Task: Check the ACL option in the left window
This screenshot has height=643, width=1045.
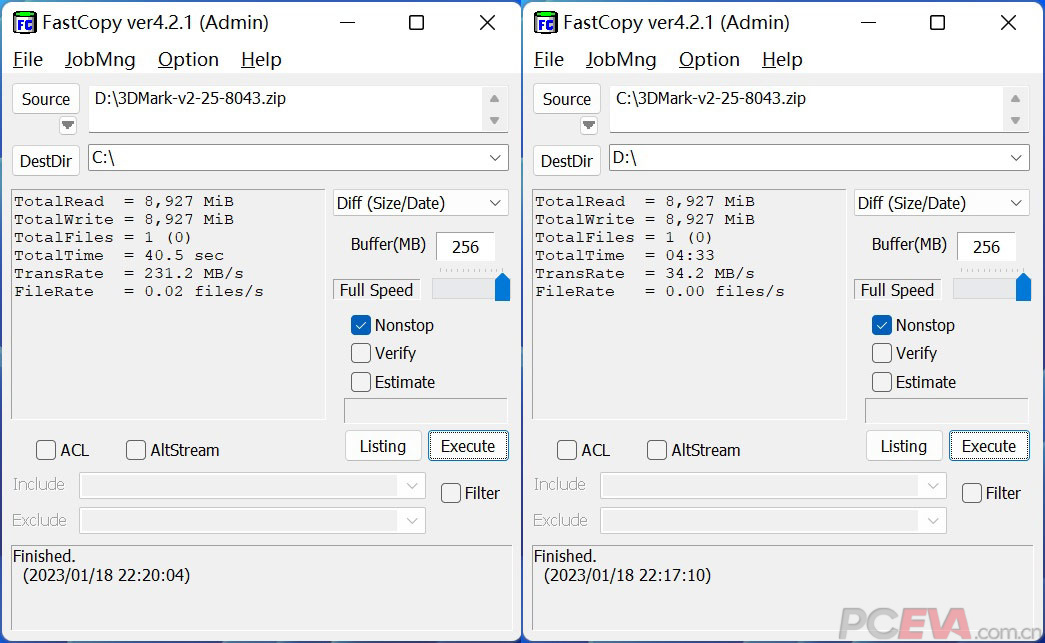Action: [45, 450]
